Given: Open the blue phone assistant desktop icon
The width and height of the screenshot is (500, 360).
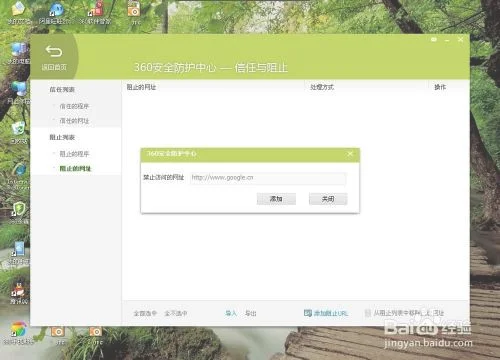Looking at the screenshot, I should coord(19,248).
